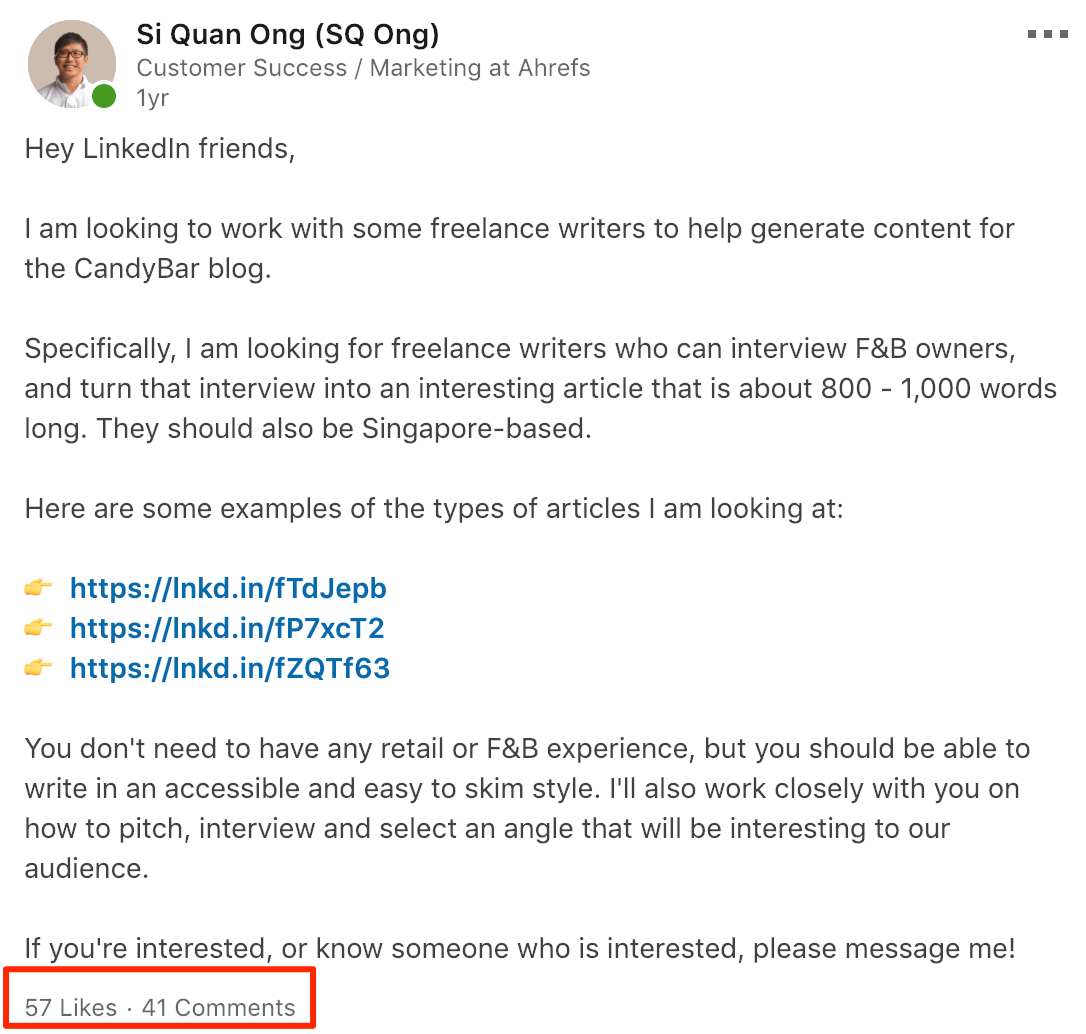Viewport: 1086px width, 1034px height.
Task: Click the pointing finger emoji beside first link
Action: [x=38, y=588]
